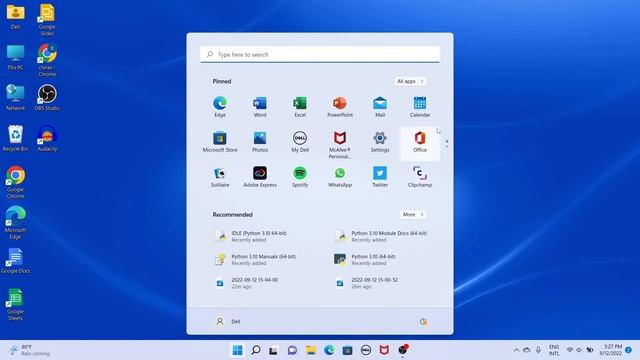Select This PC desktop icon

pos(15,57)
